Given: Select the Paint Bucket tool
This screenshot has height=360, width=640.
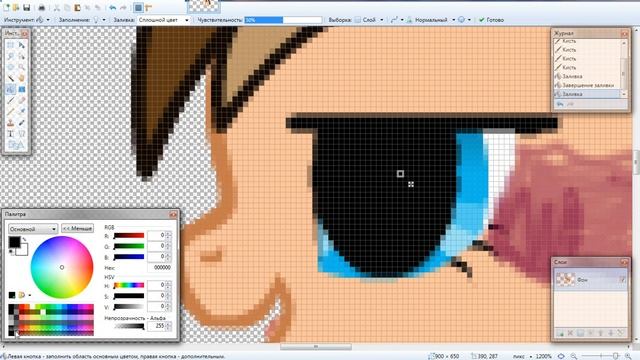Looking at the screenshot, I should click(11, 89).
